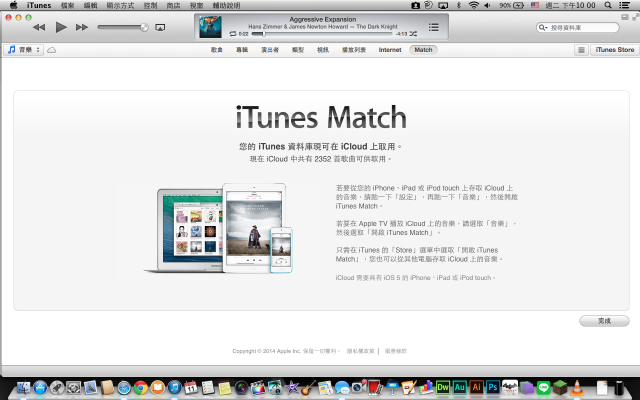
Task: Click the search library field
Action: (x=578, y=27)
